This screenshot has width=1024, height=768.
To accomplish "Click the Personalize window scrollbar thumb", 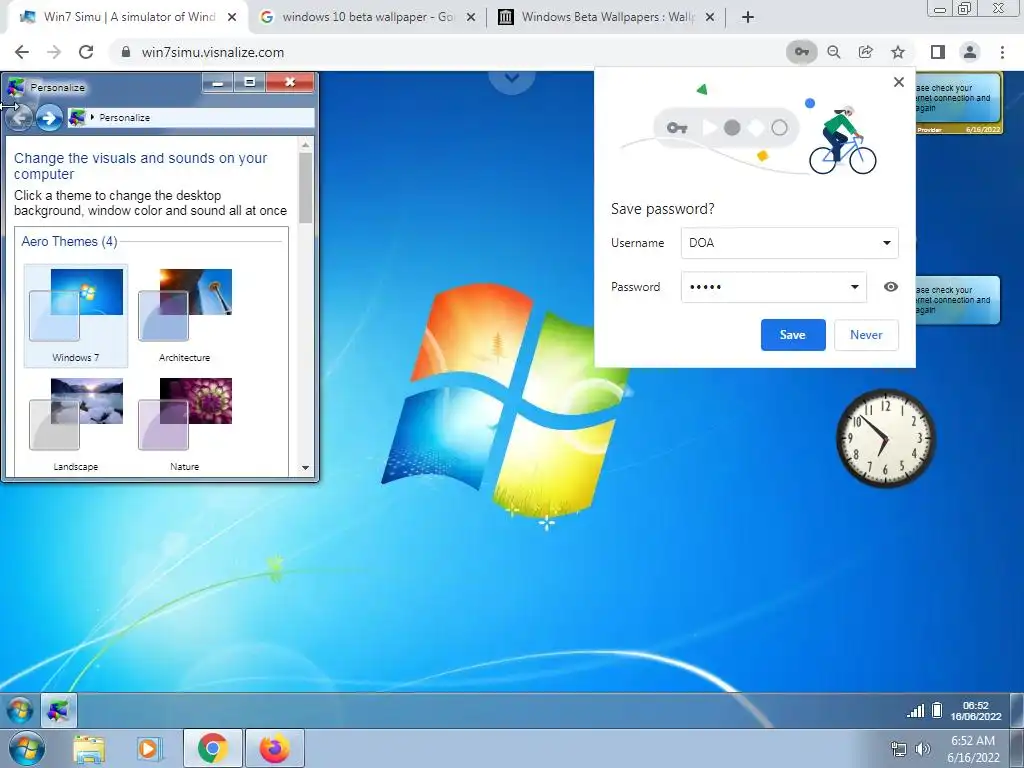I will pos(305,188).
